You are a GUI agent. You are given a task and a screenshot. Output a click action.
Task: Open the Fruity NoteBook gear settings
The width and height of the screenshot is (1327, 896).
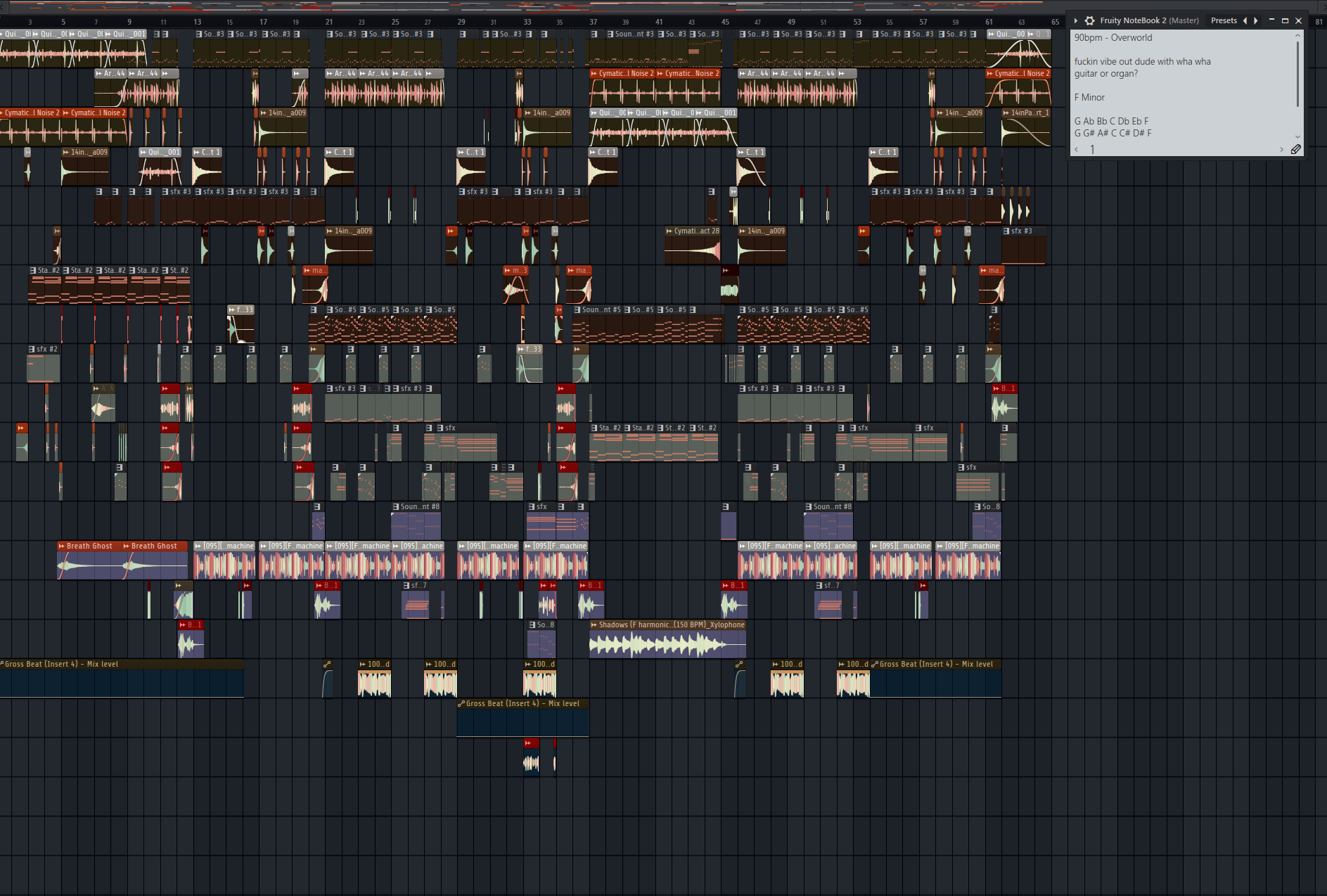(1089, 21)
